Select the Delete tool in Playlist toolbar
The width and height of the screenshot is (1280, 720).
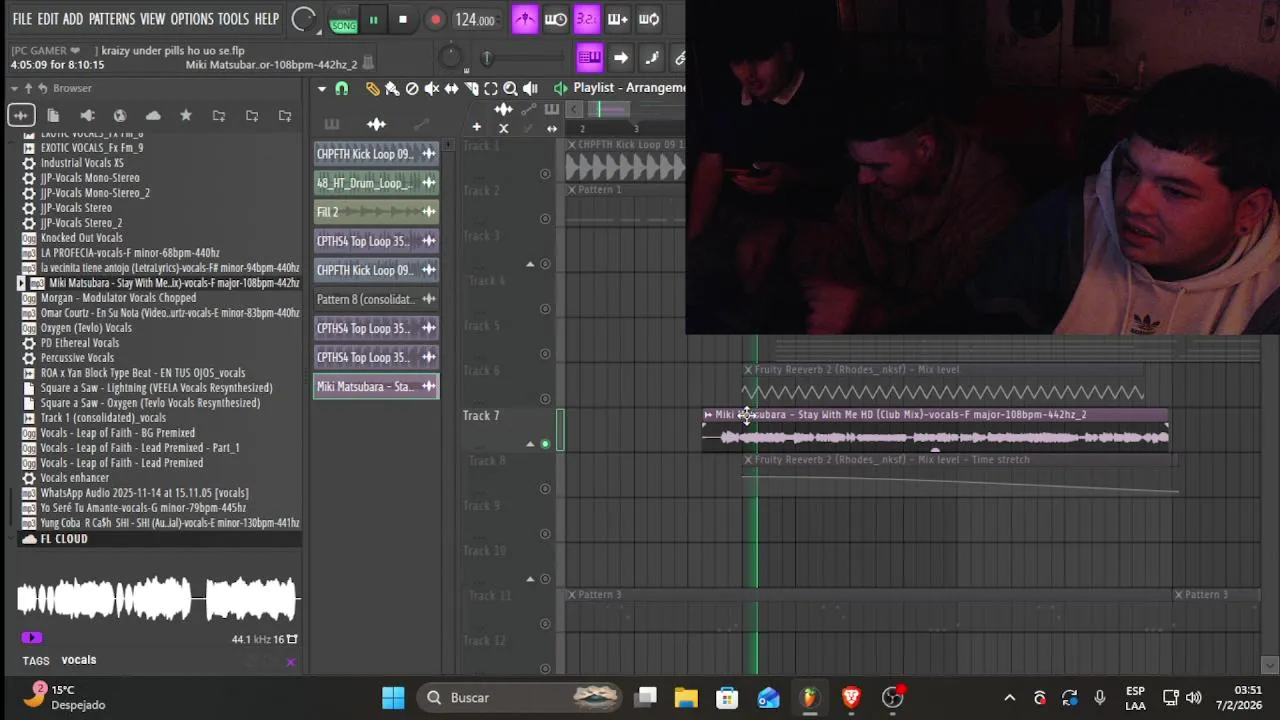(412, 88)
